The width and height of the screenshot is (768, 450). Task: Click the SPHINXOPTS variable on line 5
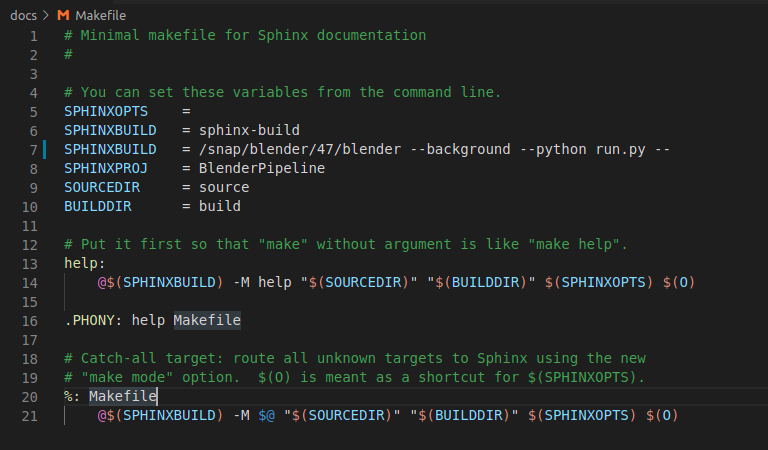click(x=106, y=111)
